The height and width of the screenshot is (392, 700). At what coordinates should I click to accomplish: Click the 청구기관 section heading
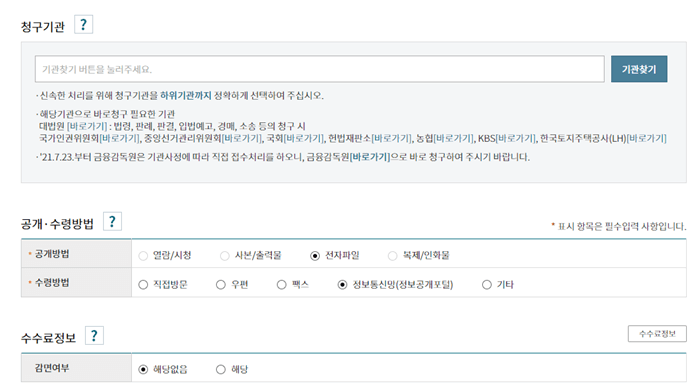click(x=43, y=27)
